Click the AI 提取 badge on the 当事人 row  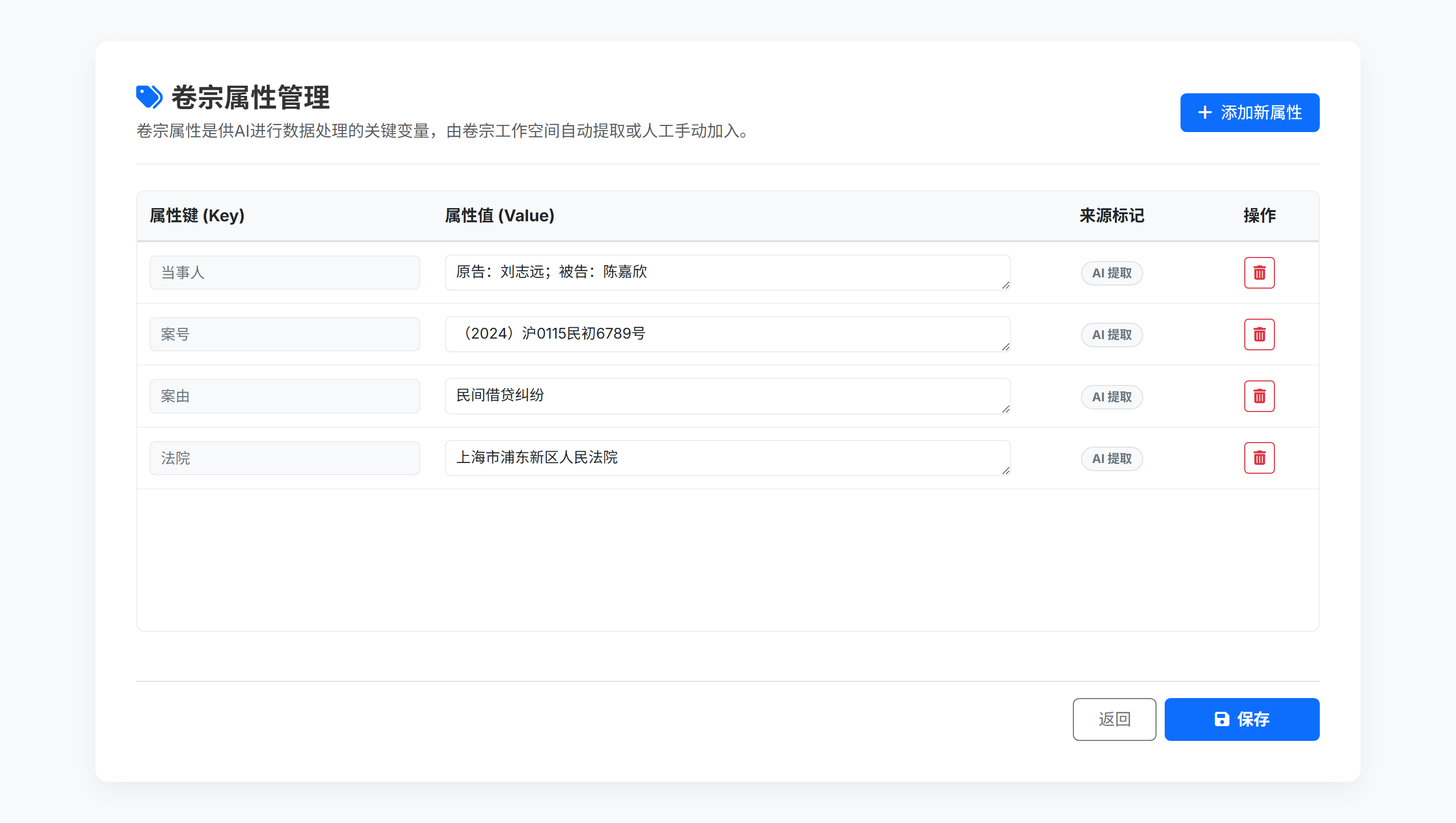1111,272
